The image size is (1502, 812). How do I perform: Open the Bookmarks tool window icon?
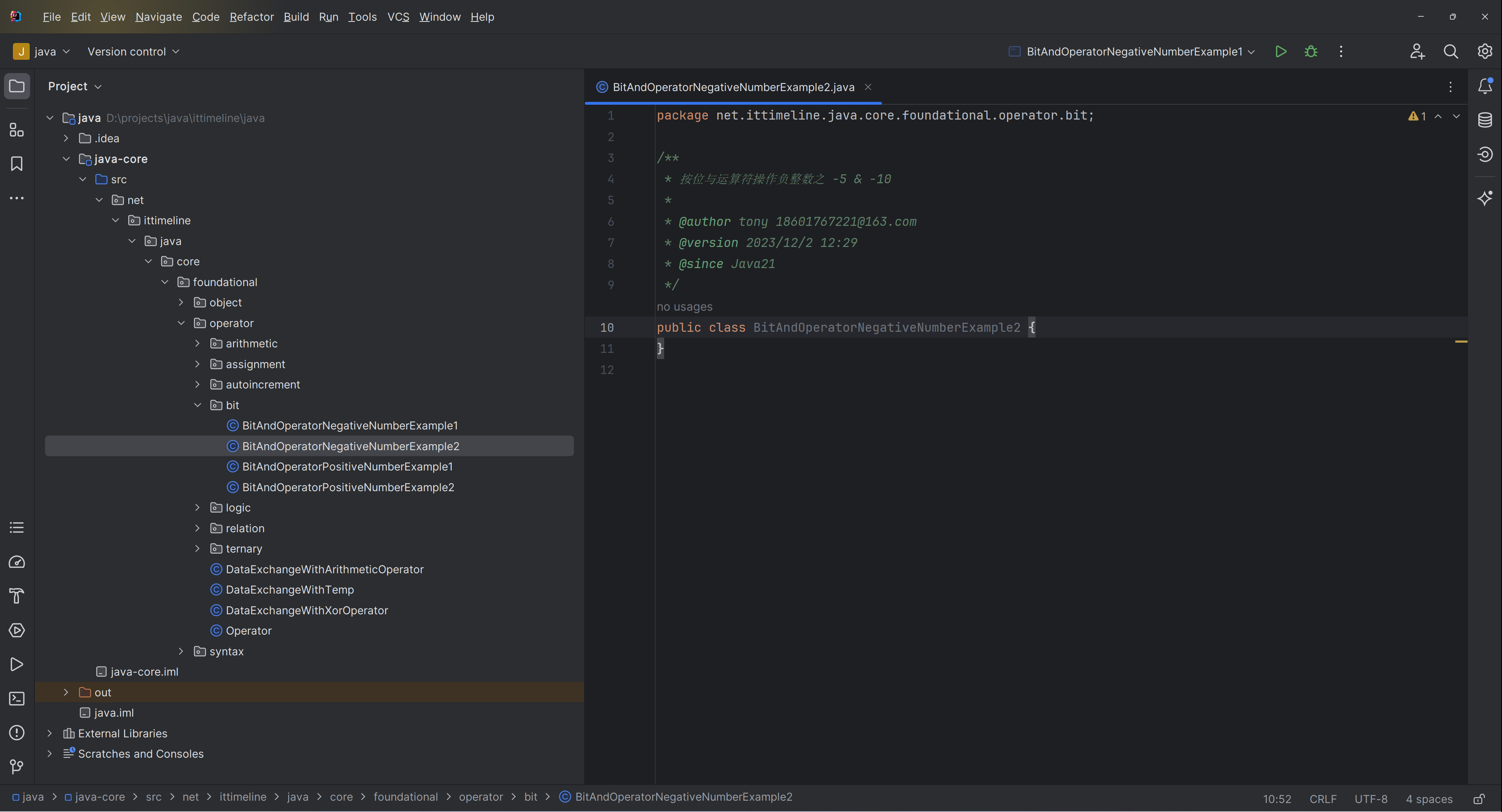point(17,164)
